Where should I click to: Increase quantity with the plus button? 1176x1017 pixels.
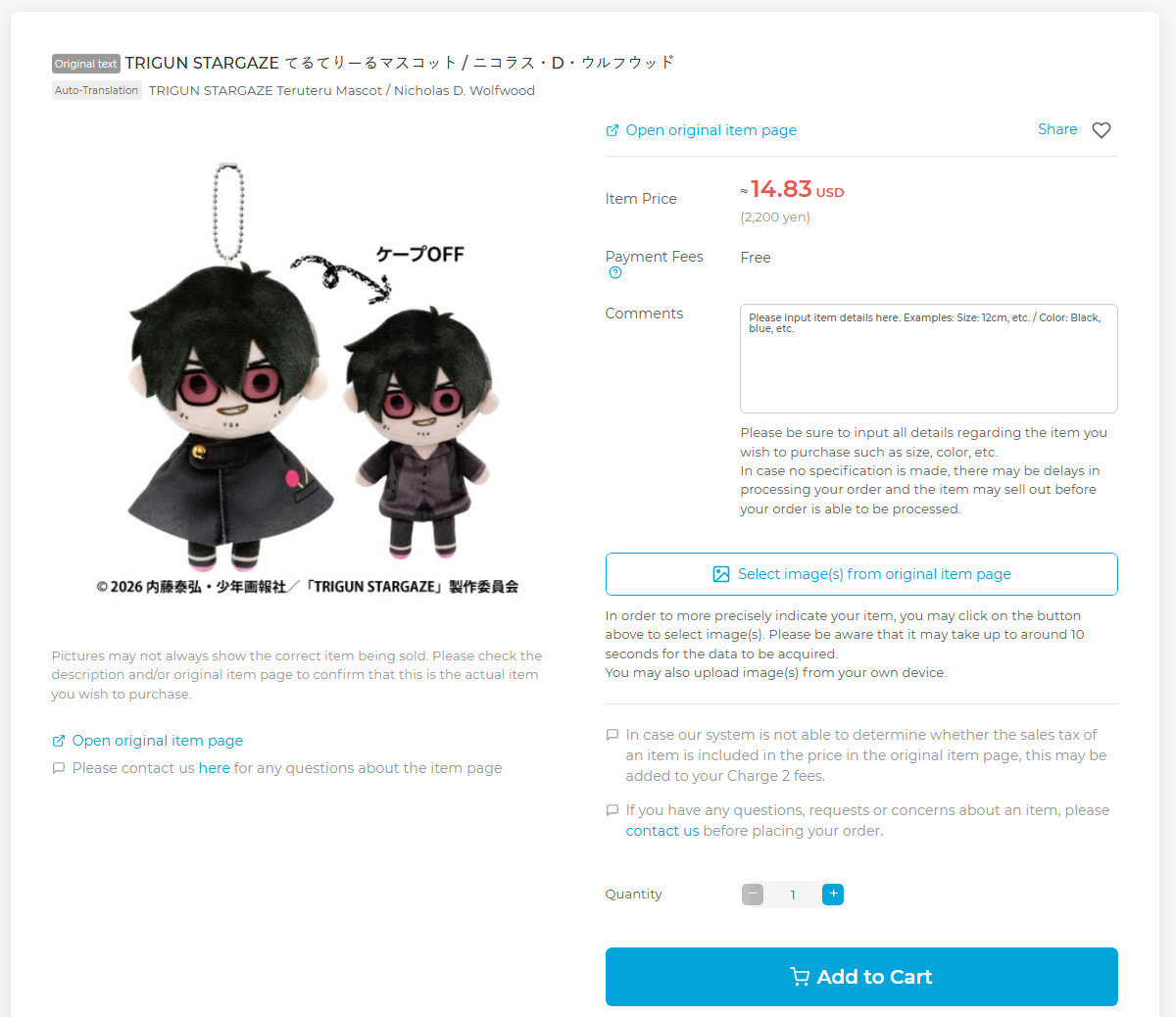tap(833, 894)
